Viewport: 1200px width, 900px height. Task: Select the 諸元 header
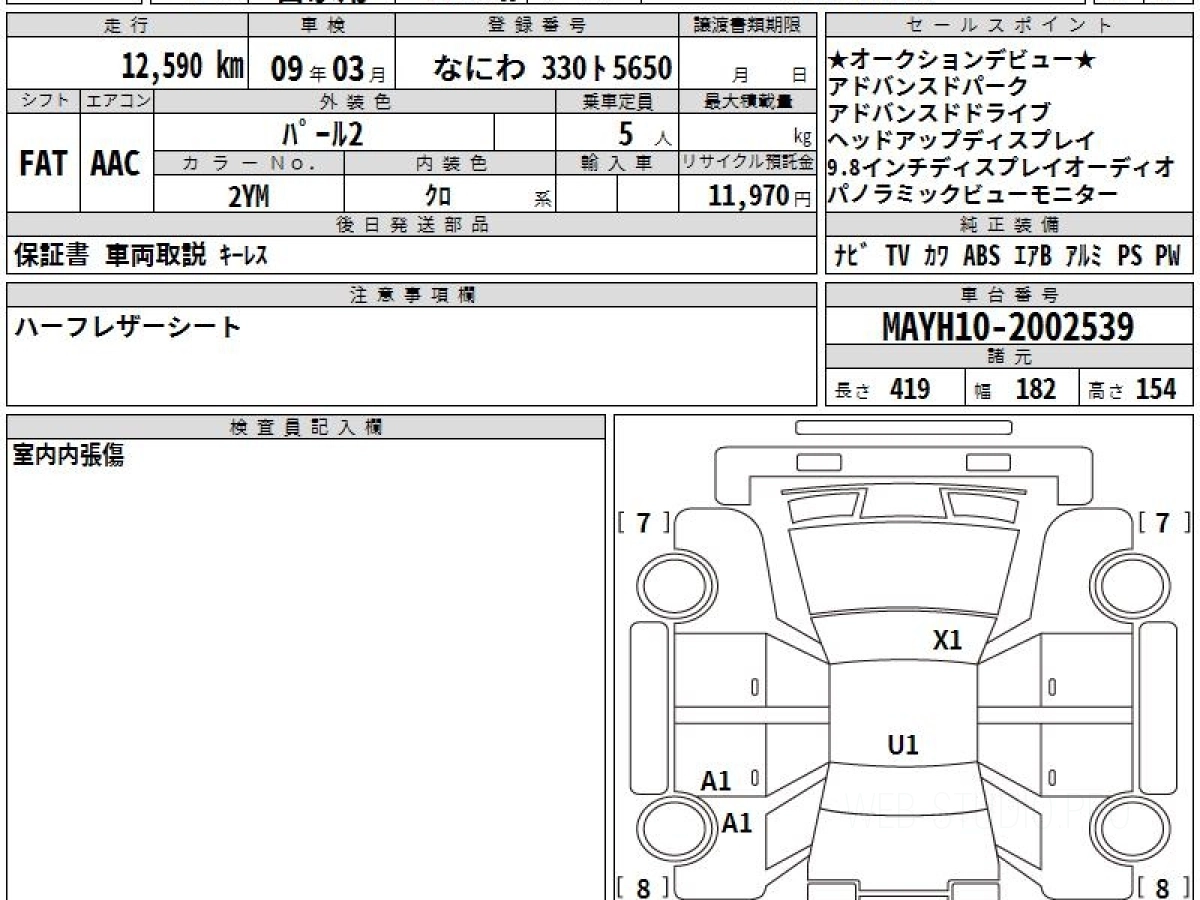[1010, 358]
